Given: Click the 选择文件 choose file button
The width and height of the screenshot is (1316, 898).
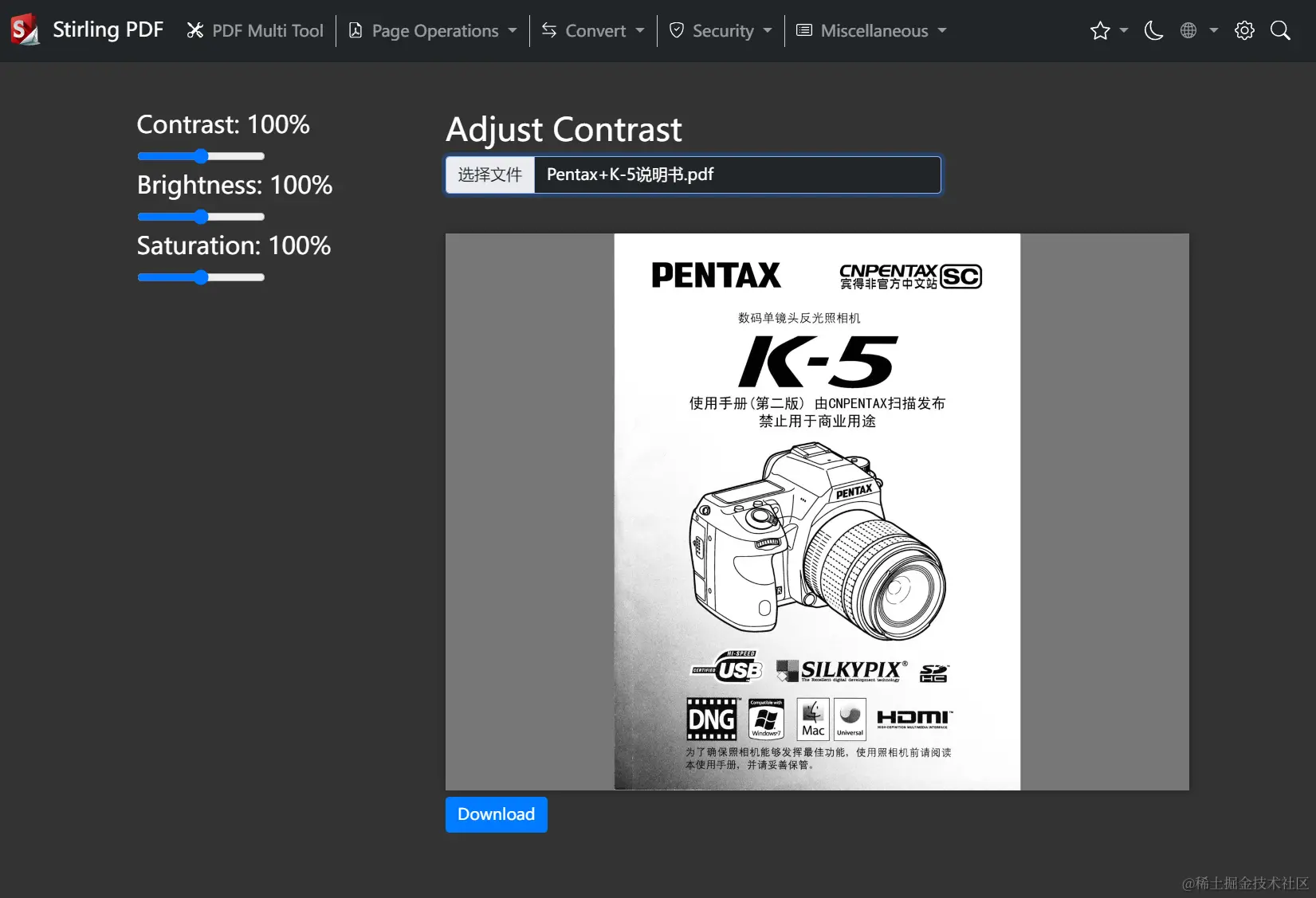Looking at the screenshot, I should click(x=490, y=175).
